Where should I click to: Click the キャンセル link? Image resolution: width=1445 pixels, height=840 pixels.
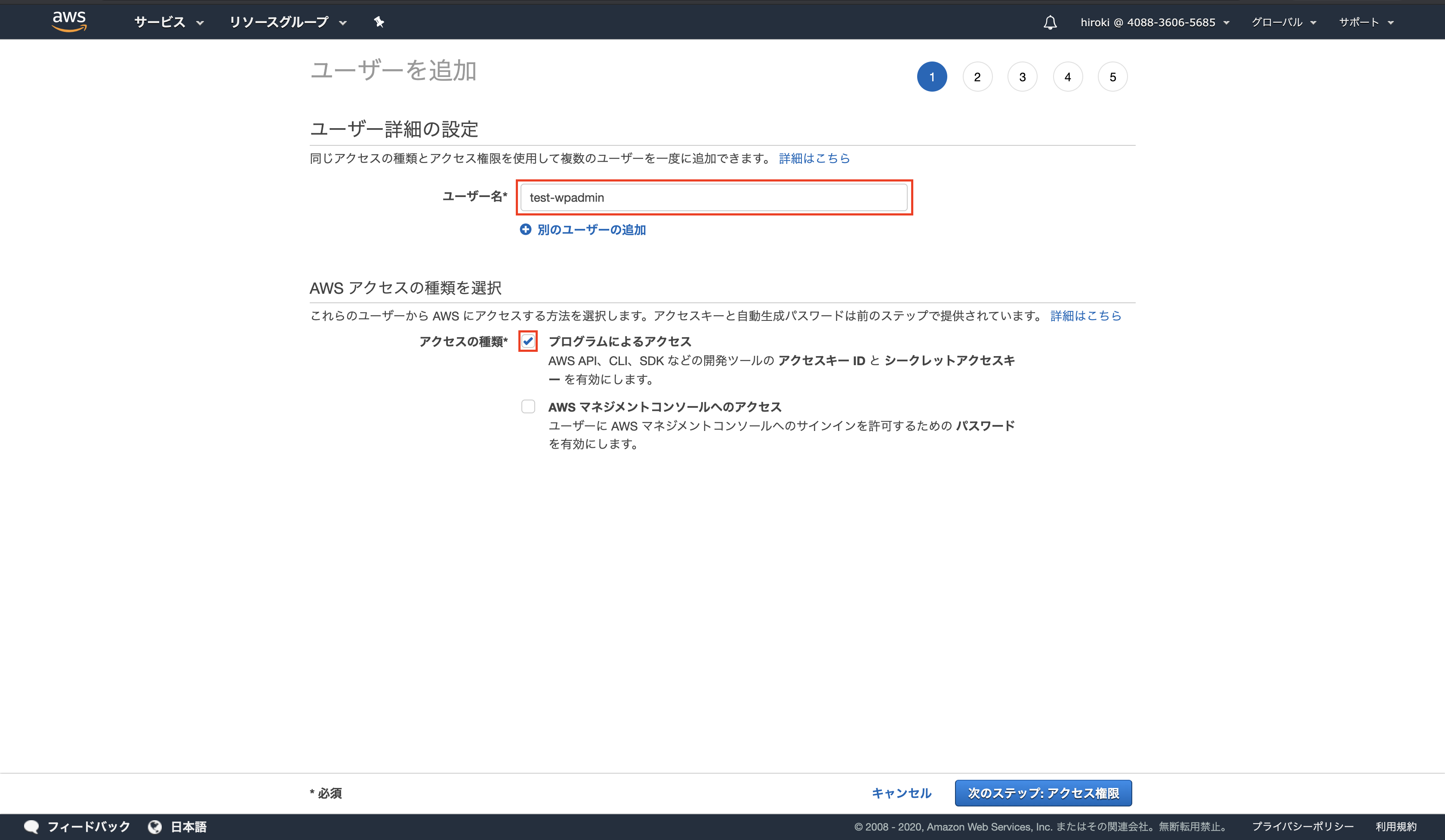901,793
